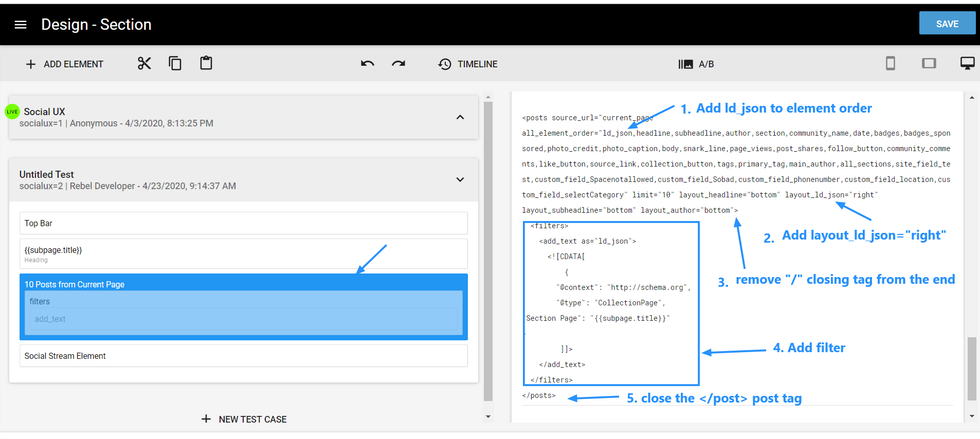Viewport: 980px width, 439px height.
Task: Select the Top Bar element
Action: pos(243,223)
